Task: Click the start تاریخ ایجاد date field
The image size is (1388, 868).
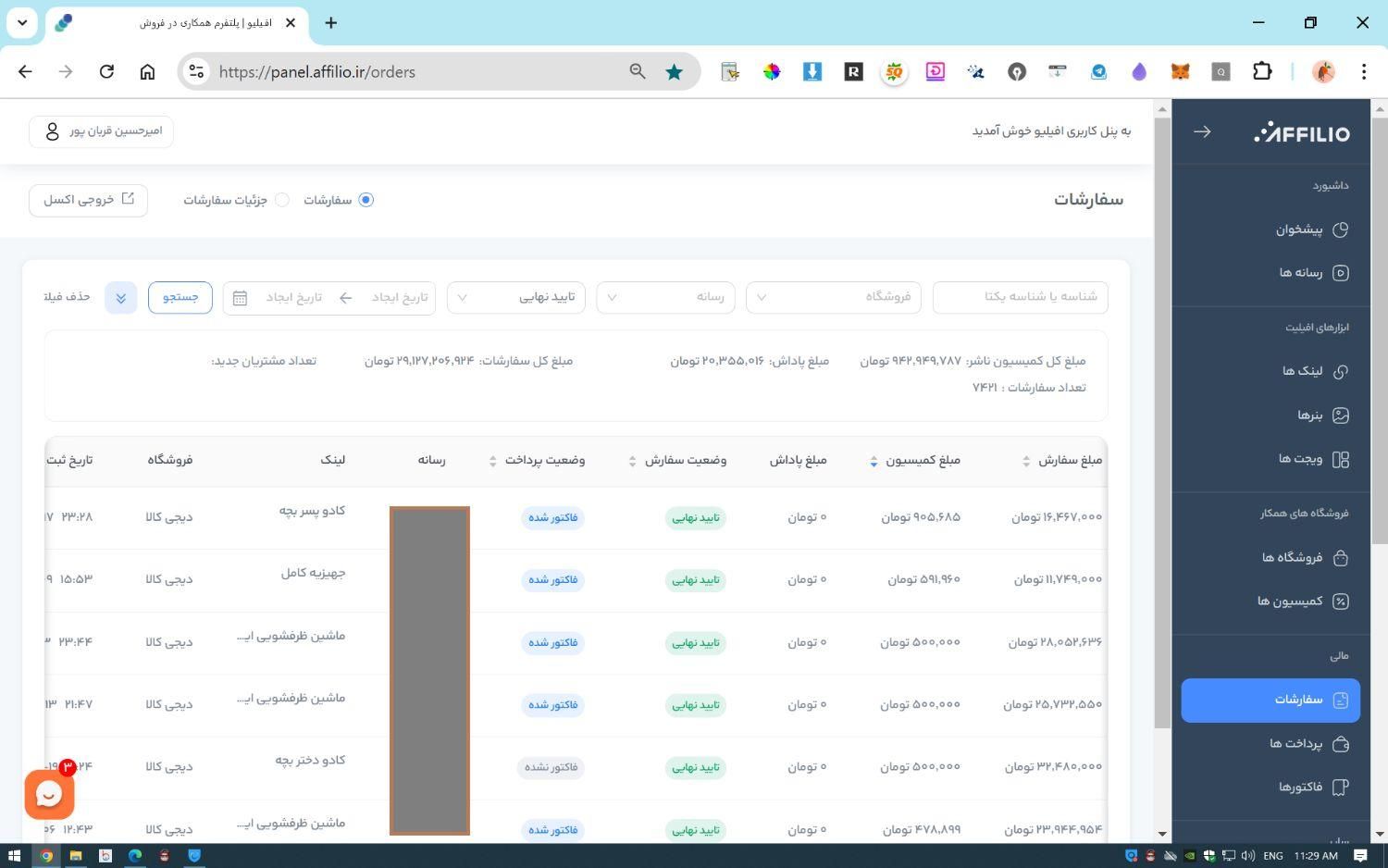Action: [x=398, y=297]
